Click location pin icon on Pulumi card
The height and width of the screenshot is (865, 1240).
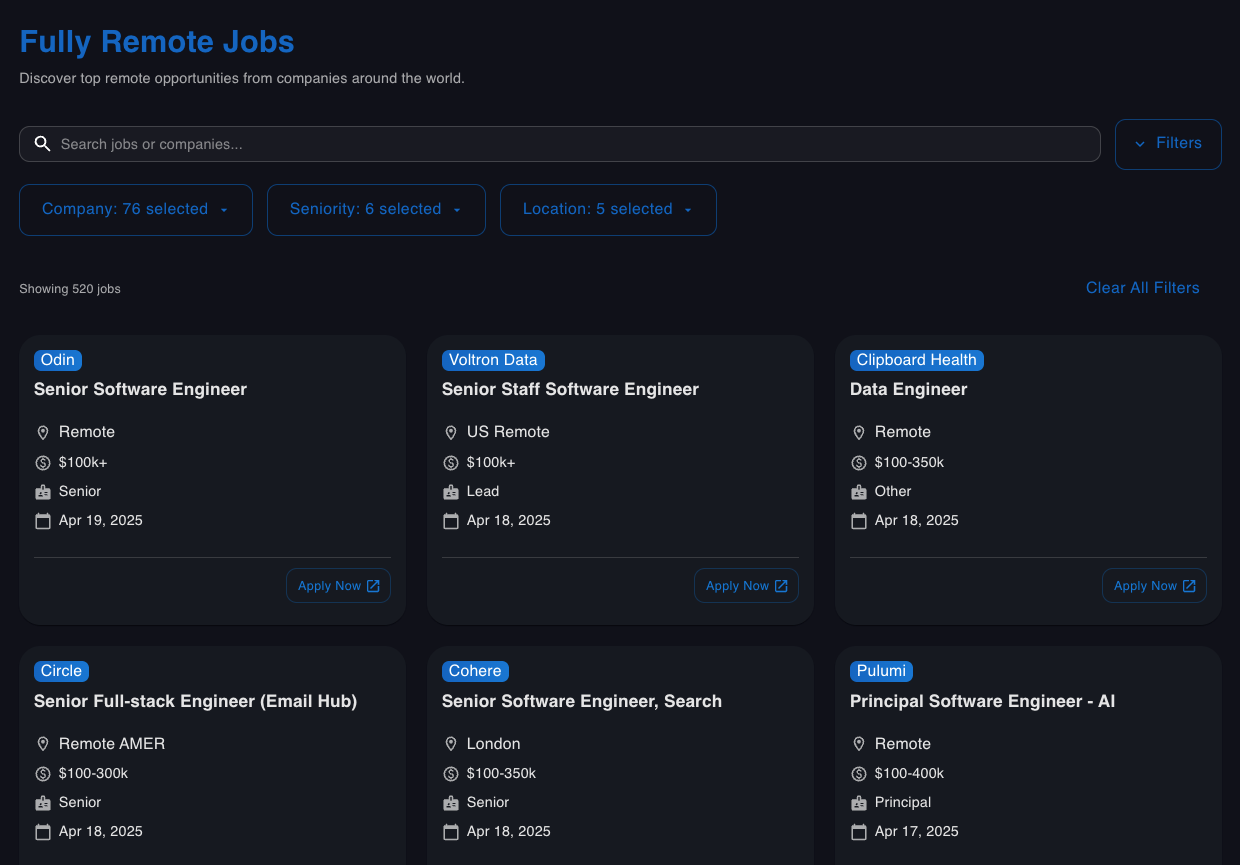(x=859, y=744)
